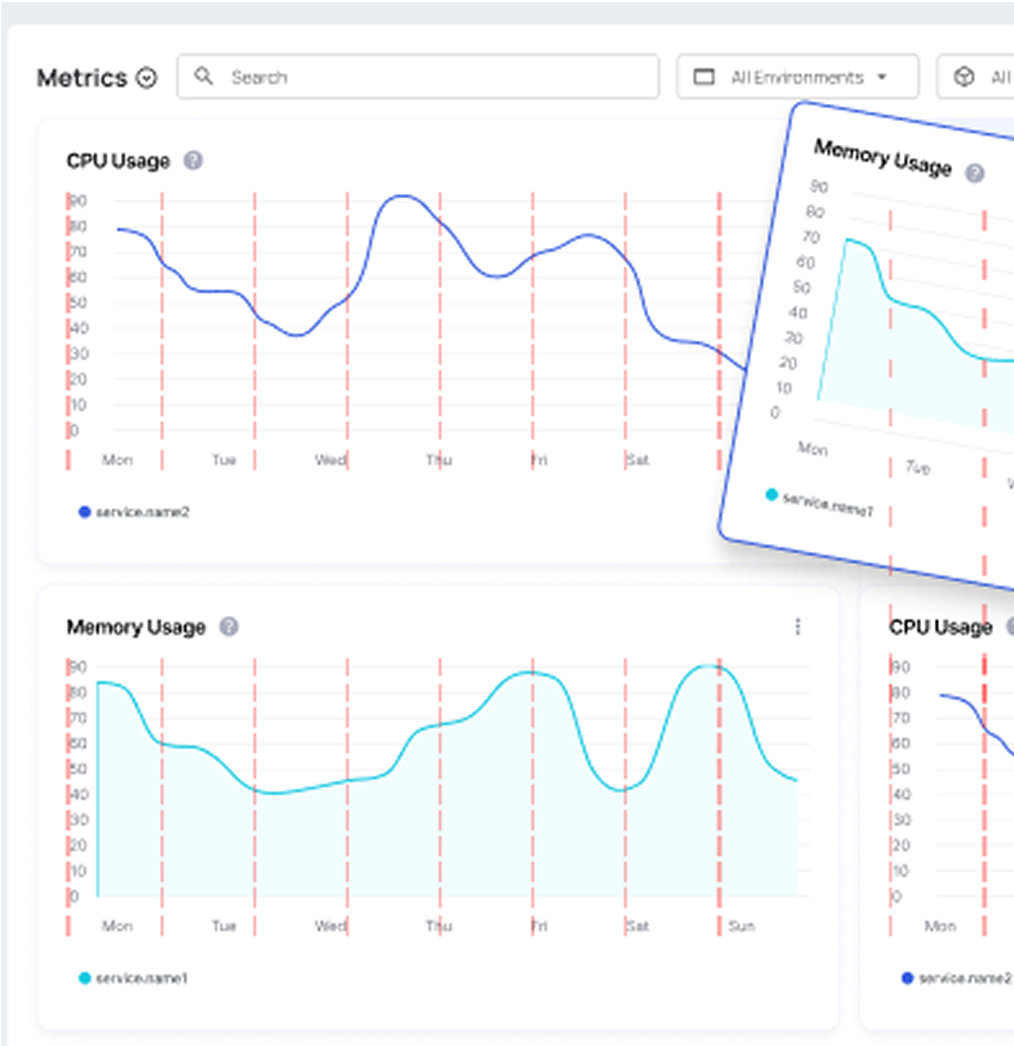Image resolution: width=1014 pixels, height=1046 pixels.
Task: Click the top CPU Usage chart title
Action: [x=118, y=161]
